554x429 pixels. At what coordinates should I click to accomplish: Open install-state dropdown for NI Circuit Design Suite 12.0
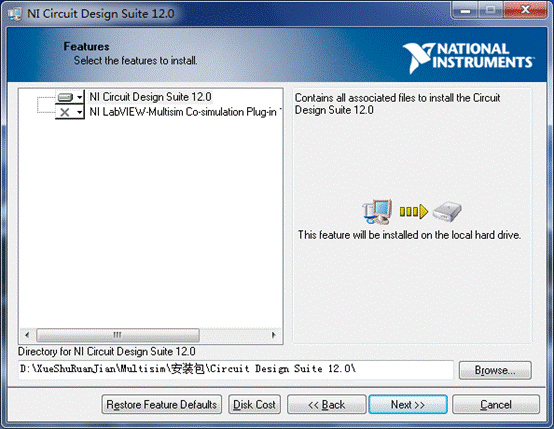click(70, 97)
